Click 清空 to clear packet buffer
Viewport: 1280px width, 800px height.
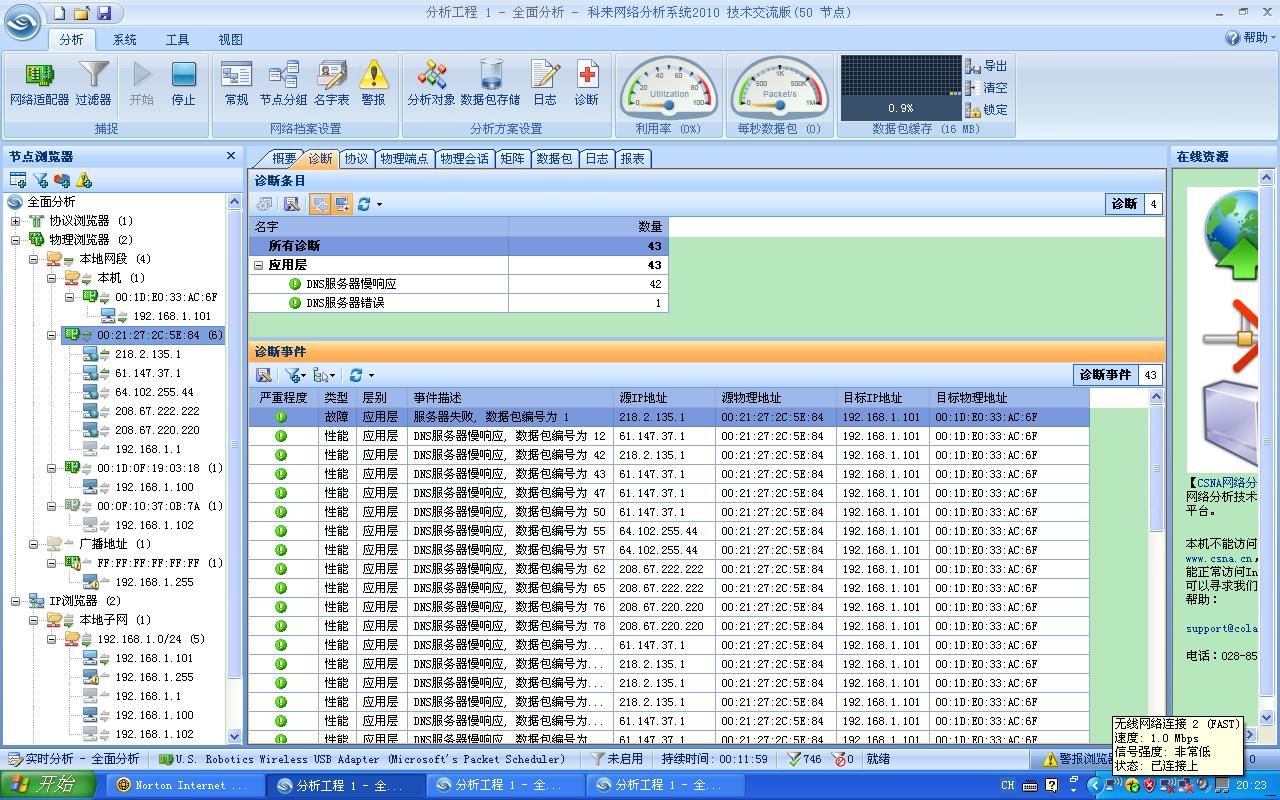point(986,88)
